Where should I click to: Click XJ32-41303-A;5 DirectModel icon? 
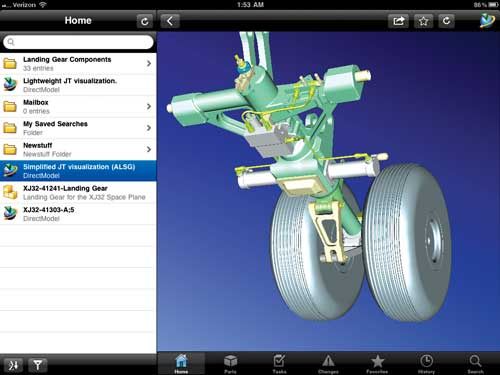coord(10,214)
